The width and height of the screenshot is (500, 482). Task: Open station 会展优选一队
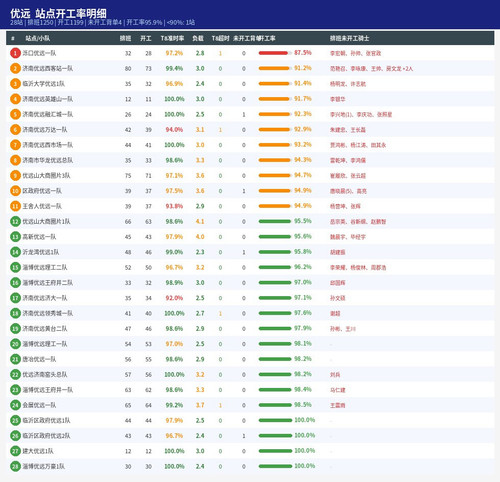click(x=39, y=405)
